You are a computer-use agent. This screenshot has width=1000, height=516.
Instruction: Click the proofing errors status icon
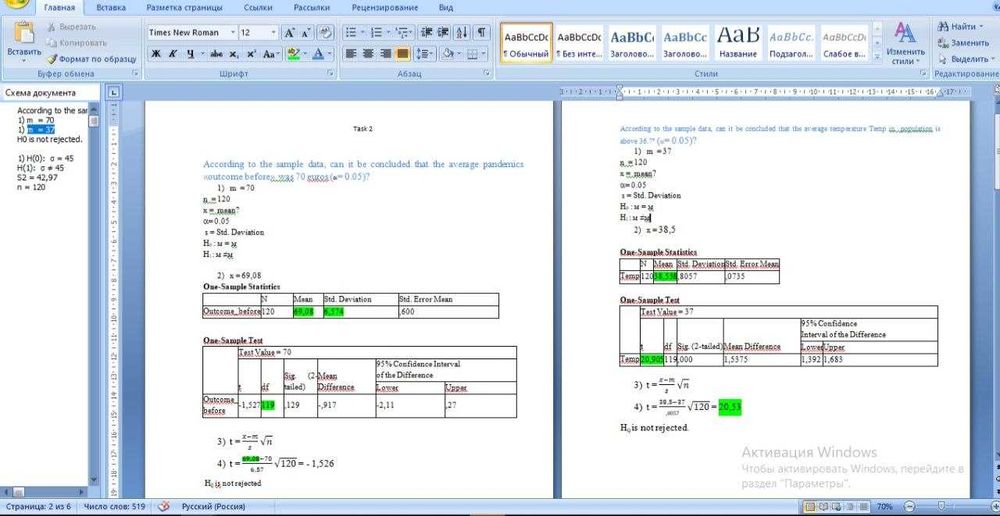pyautogui.click(x=164, y=506)
